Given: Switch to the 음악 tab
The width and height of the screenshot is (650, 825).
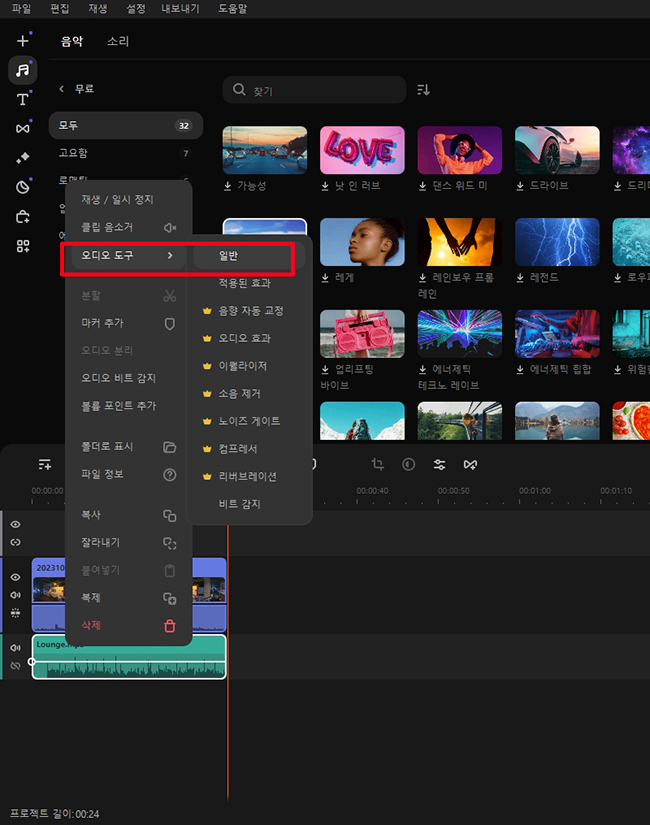Looking at the screenshot, I should tap(72, 41).
